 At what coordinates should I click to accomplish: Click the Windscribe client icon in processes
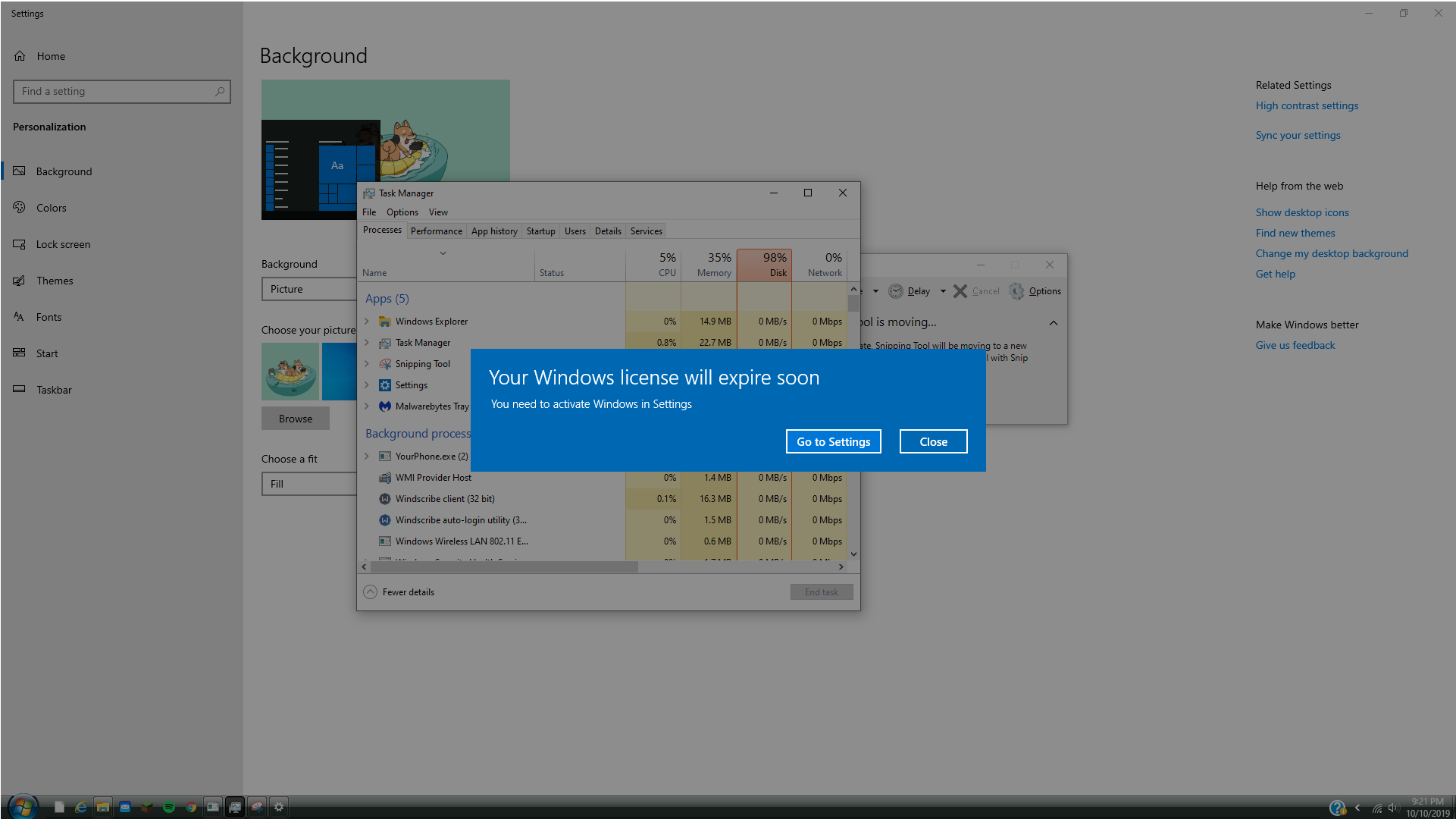[x=384, y=498]
